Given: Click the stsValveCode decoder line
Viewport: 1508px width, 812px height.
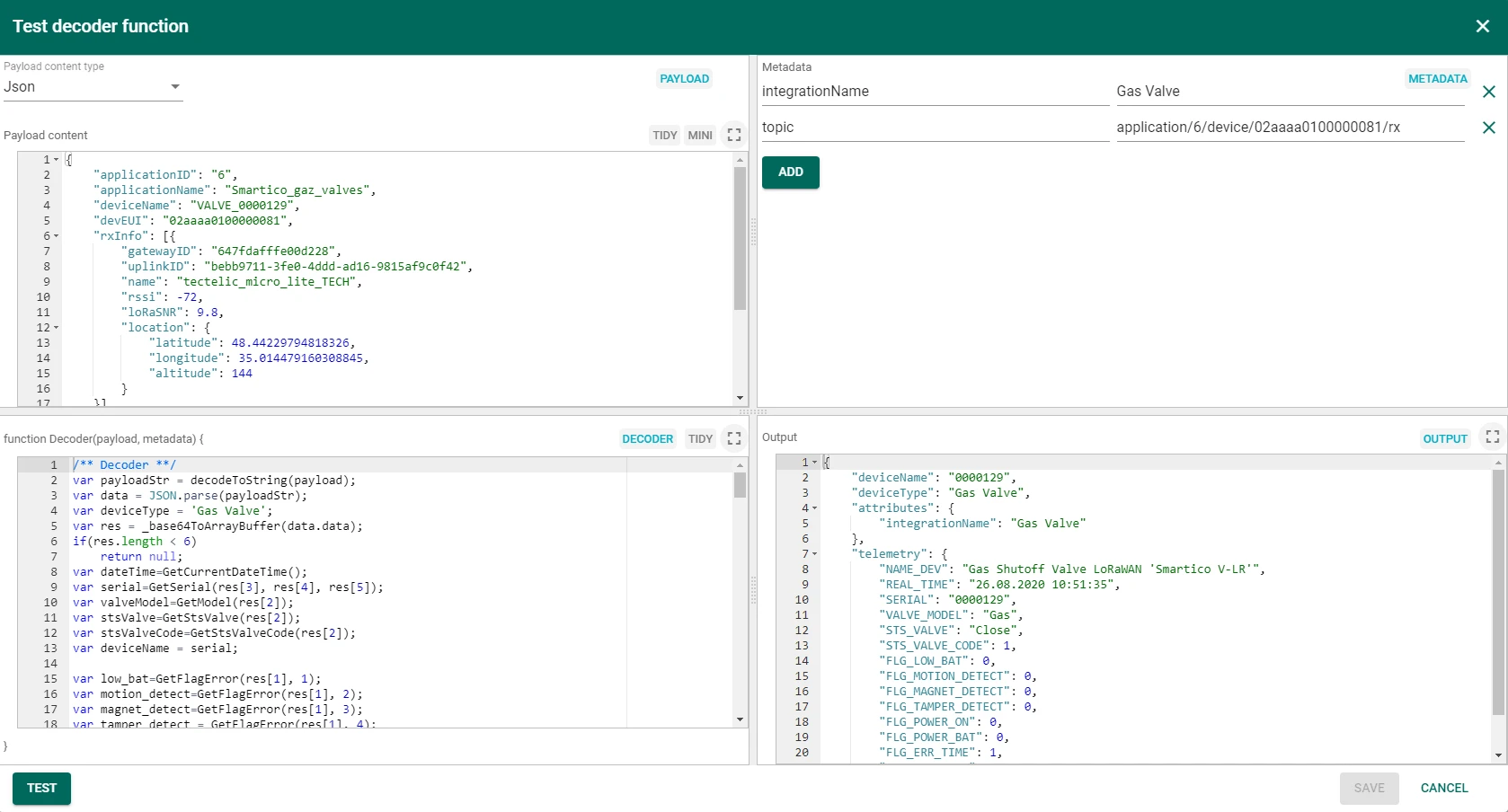Looking at the screenshot, I should tap(214, 633).
